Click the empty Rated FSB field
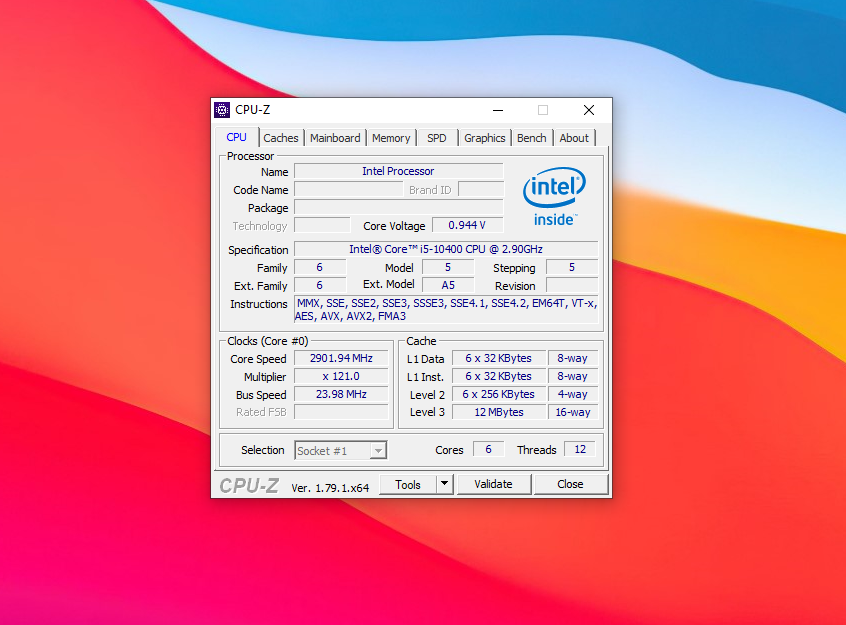This screenshot has height=625, width=846. 341,412
